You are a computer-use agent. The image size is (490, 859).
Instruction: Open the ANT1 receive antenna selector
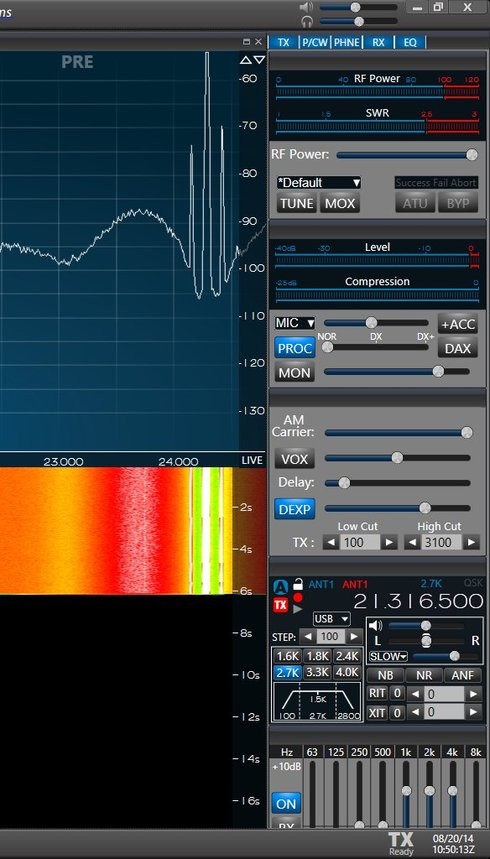pyautogui.click(x=321, y=585)
